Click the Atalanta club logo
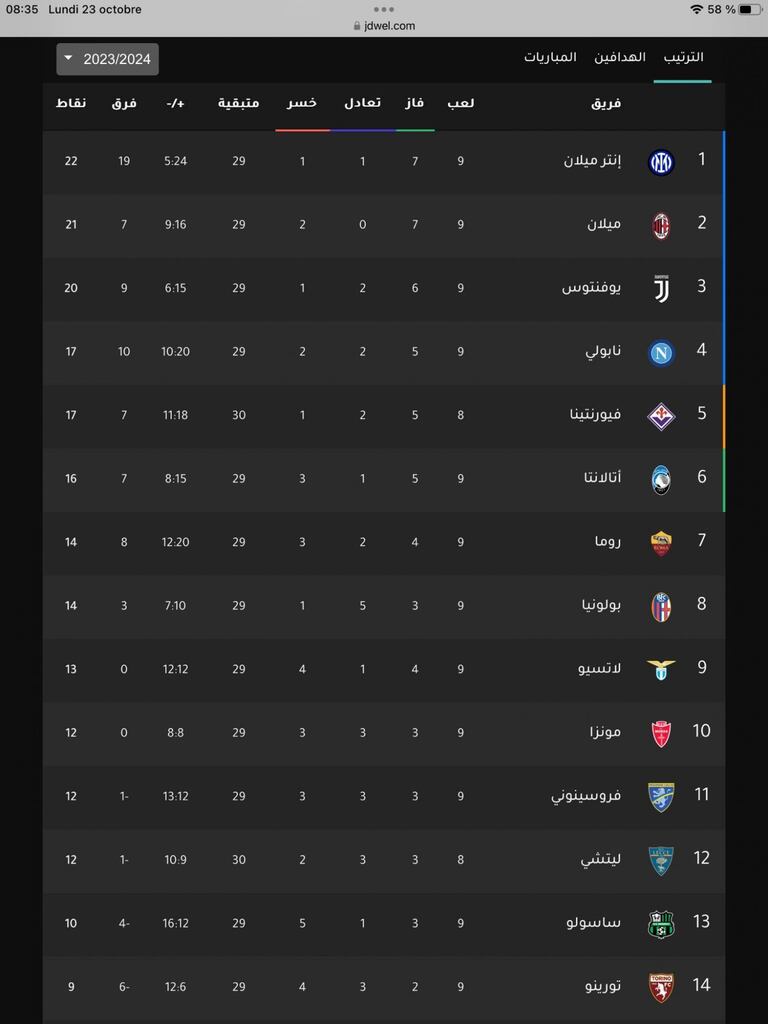768x1024 pixels. pos(661,479)
